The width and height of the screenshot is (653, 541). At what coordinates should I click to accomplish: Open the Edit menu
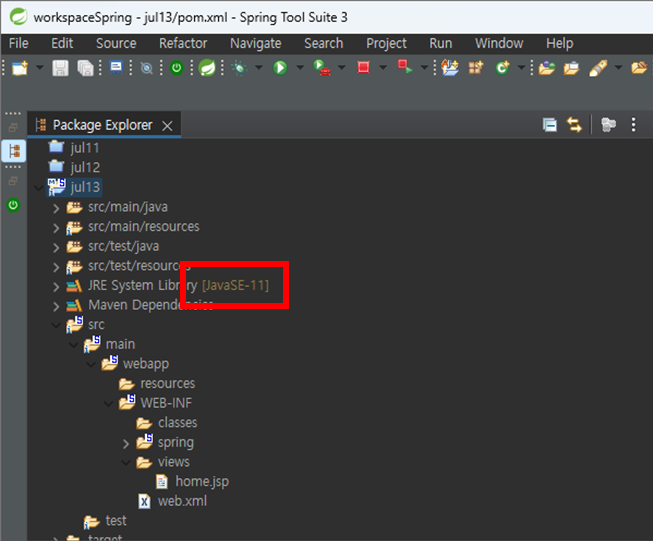pos(62,43)
